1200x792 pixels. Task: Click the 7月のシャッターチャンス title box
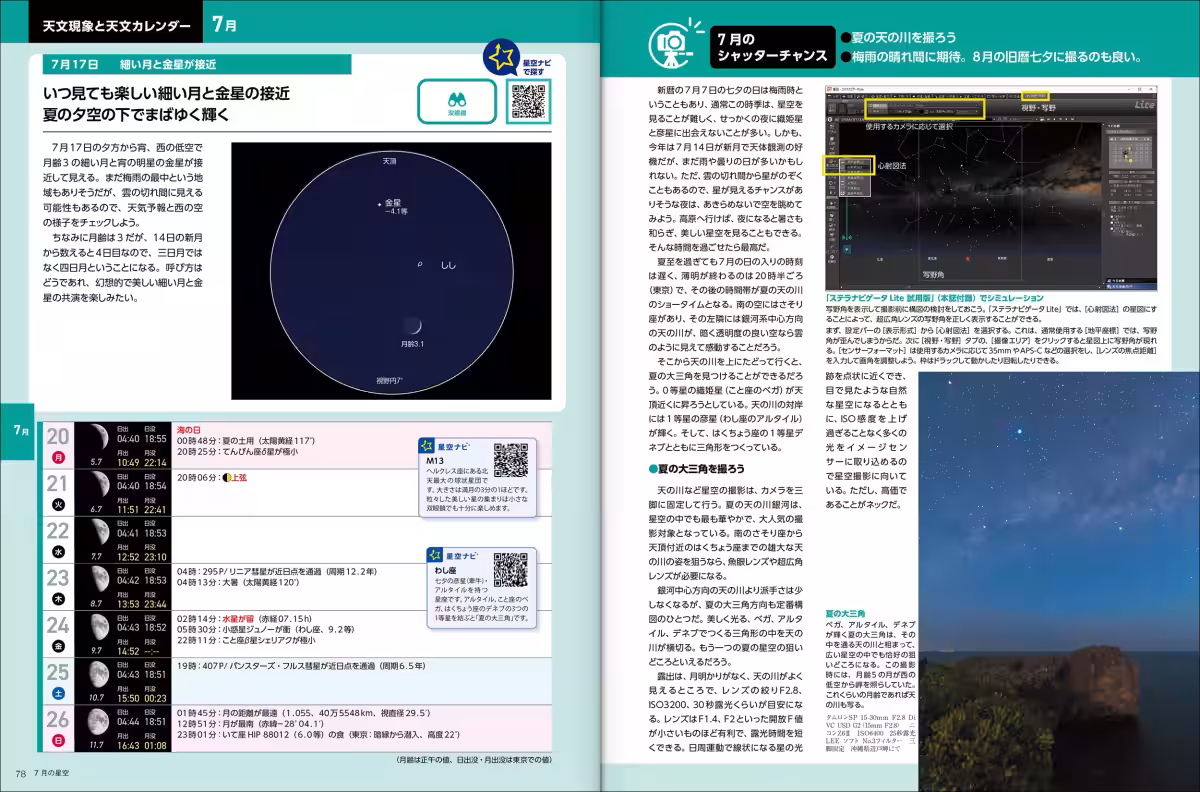coord(772,46)
